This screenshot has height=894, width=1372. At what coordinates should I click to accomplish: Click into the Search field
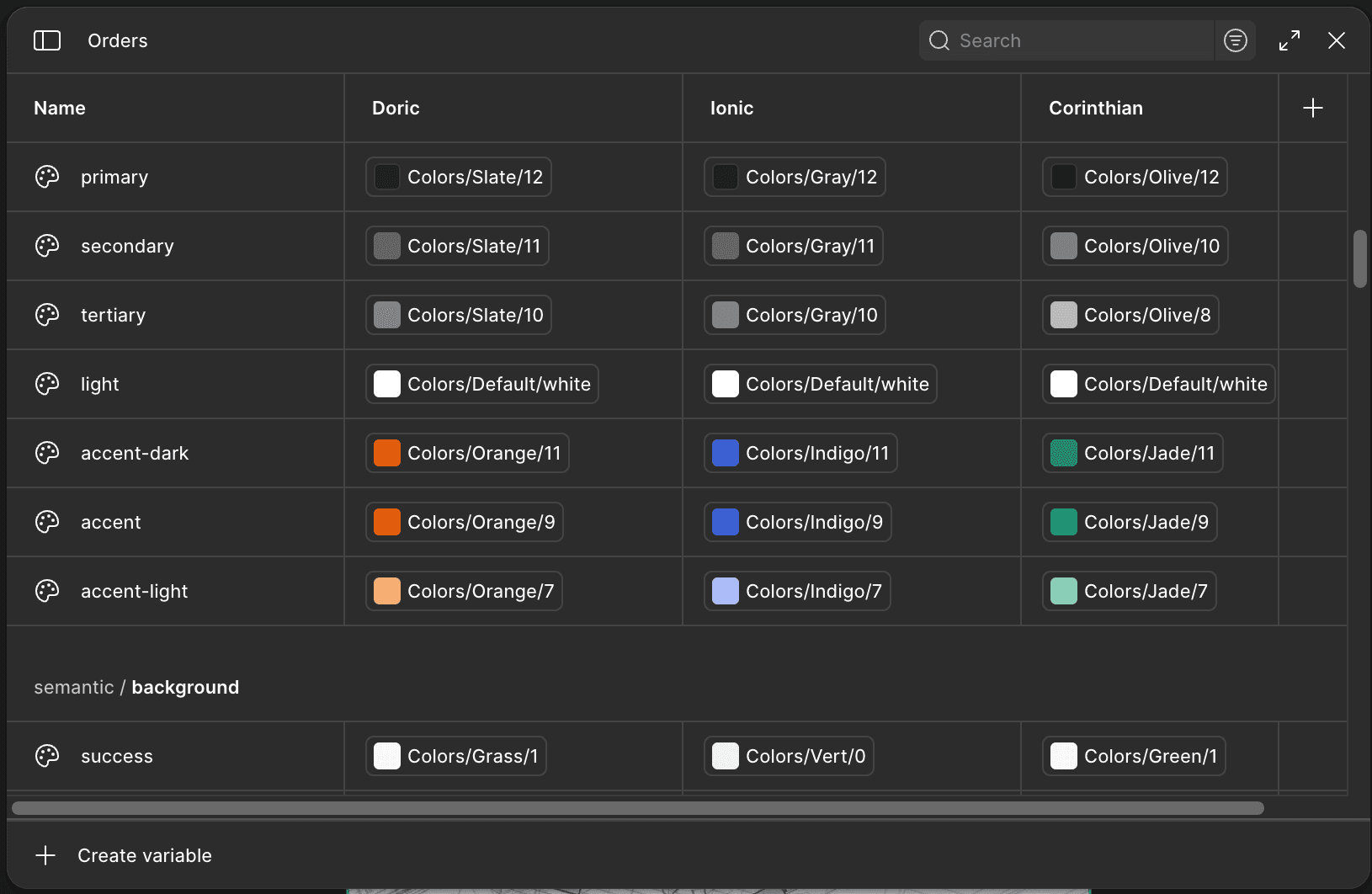tap(1082, 40)
